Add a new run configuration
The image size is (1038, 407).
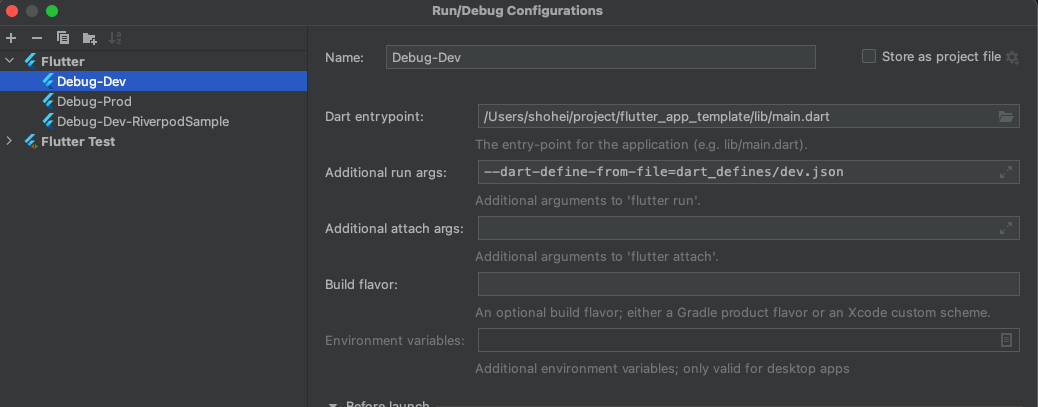point(11,38)
